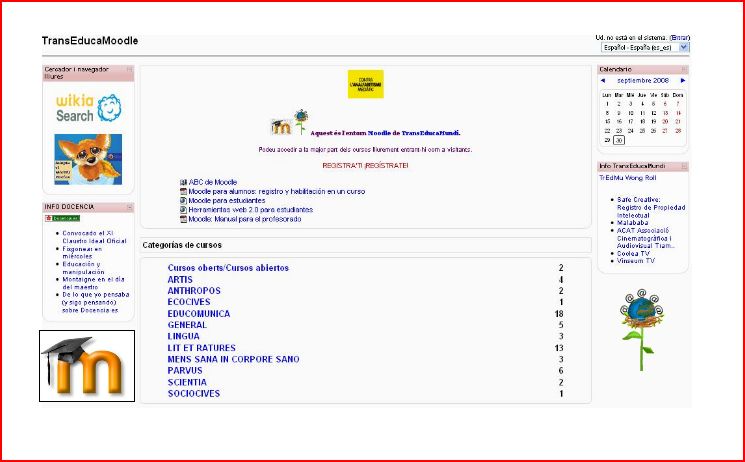Click the Wikia Search logo
This screenshot has width=745, height=462.
click(x=88, y=108)
